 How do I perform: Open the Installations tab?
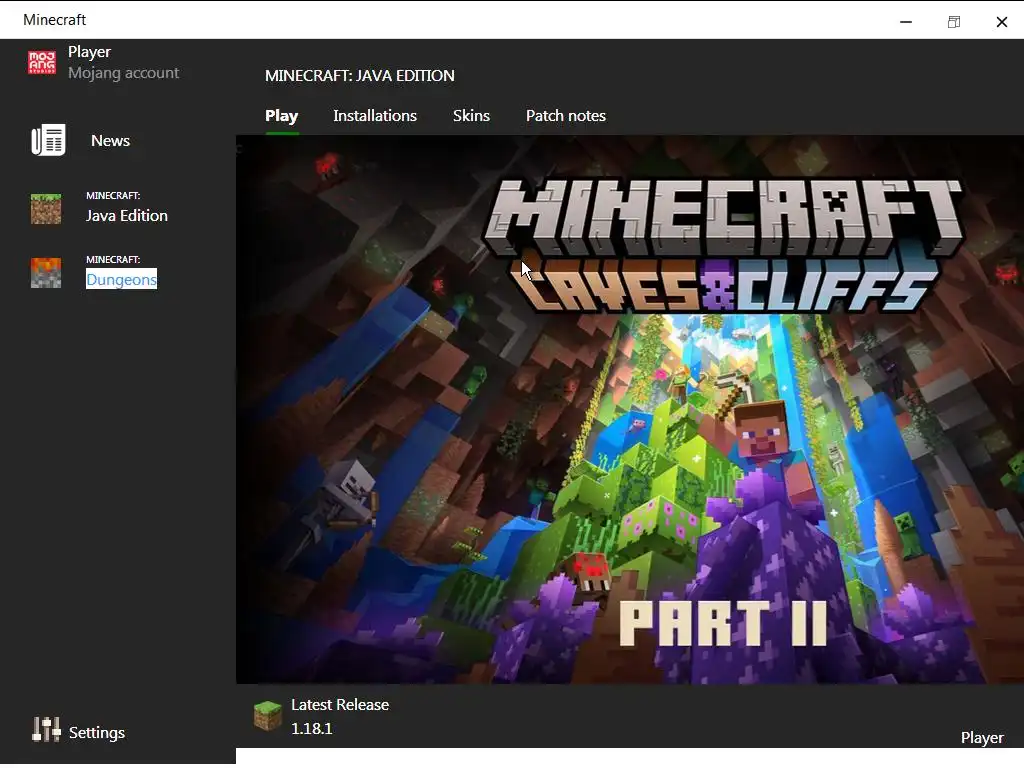375,116
